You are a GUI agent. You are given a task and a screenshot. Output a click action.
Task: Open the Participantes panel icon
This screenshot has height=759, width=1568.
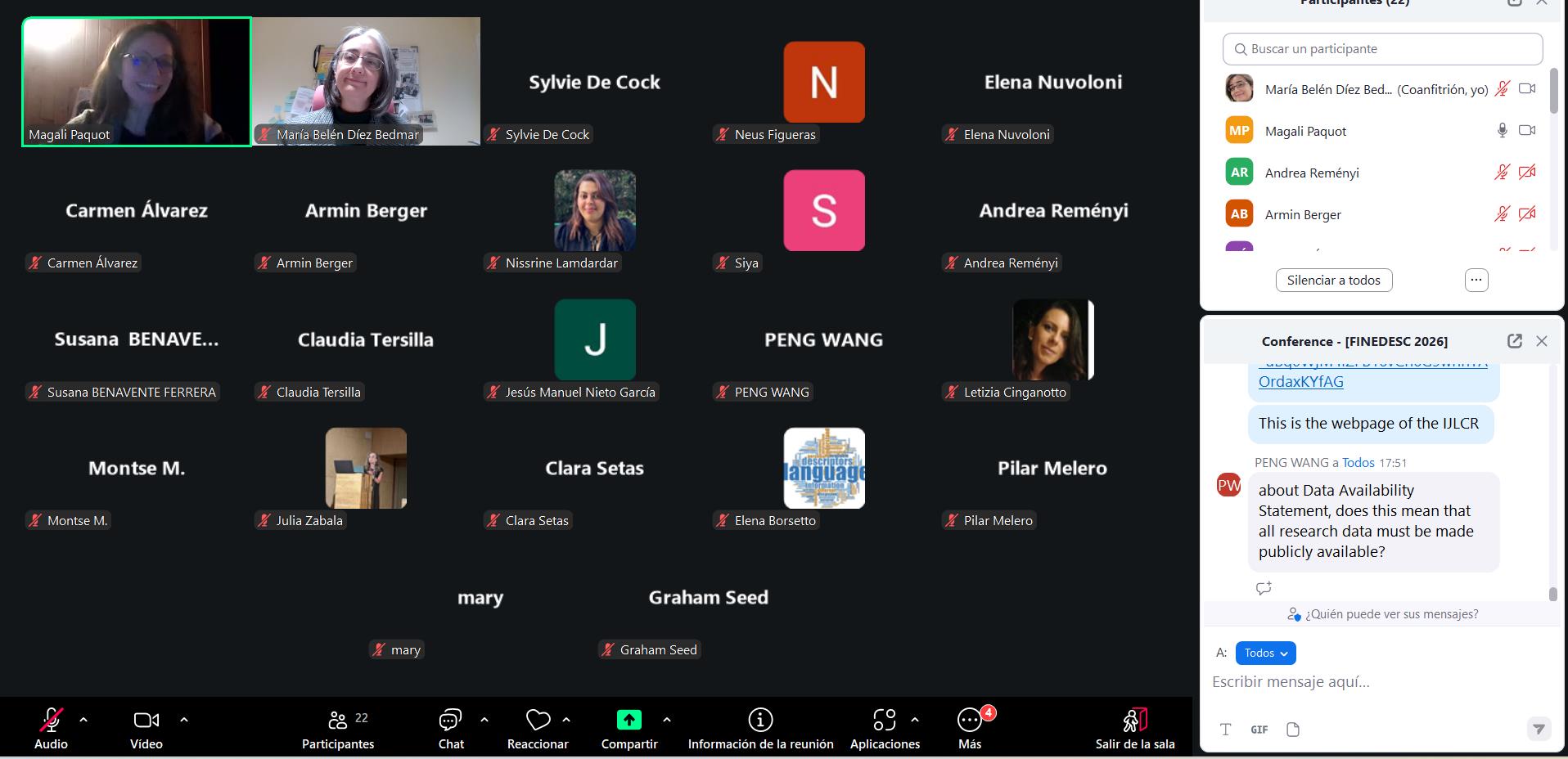pyautogui.click(x=337, y=721)
